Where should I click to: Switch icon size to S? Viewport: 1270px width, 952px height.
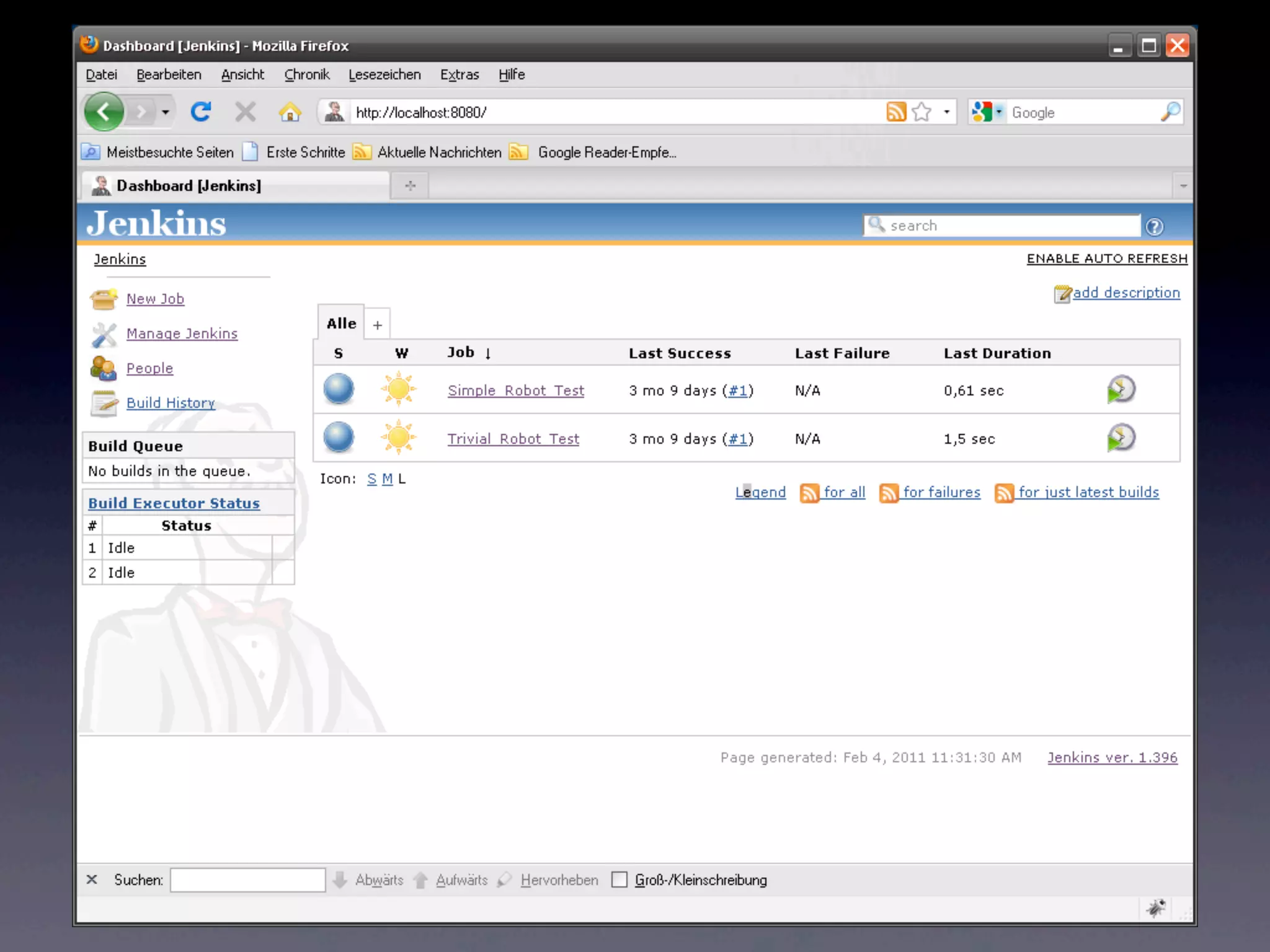[x=371, y=479]
